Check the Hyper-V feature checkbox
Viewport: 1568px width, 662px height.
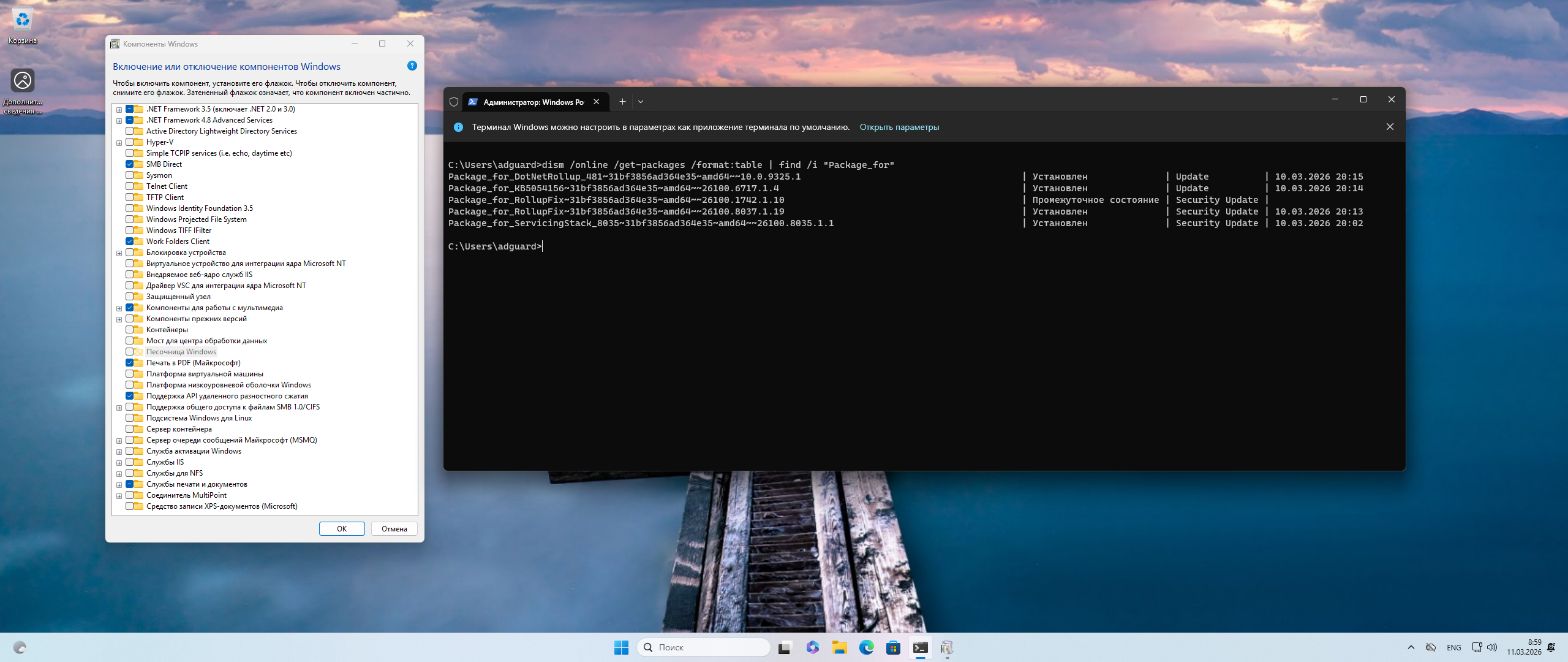tap(130, 142)
